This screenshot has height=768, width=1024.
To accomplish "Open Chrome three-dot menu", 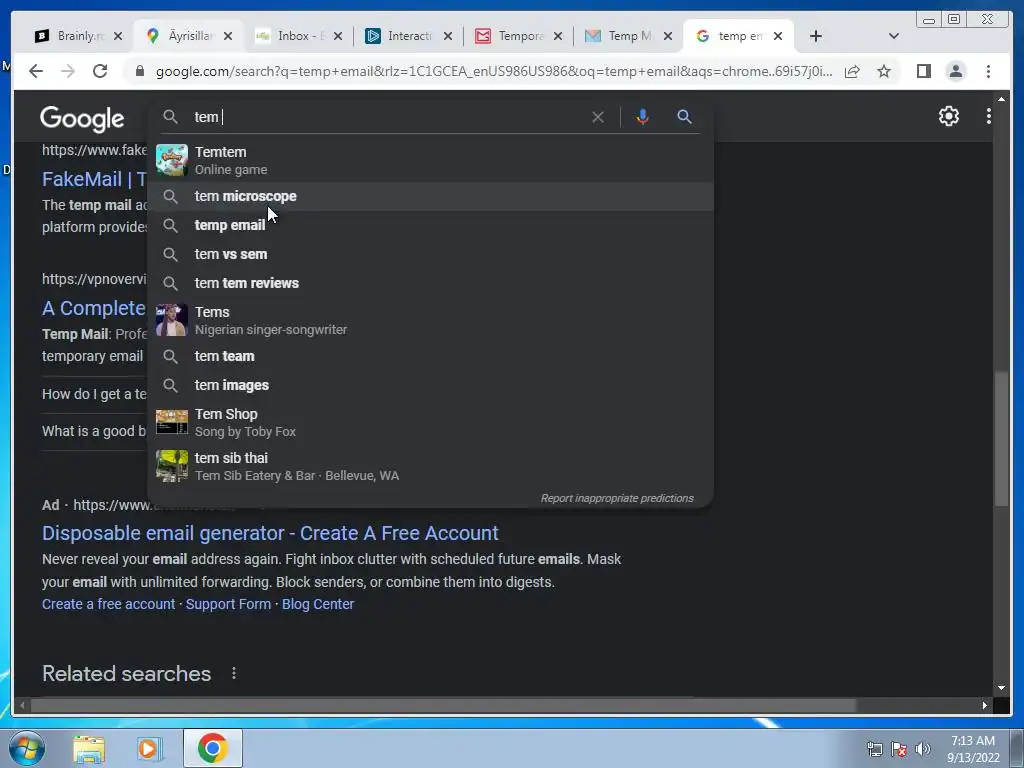I will point(988,71).
